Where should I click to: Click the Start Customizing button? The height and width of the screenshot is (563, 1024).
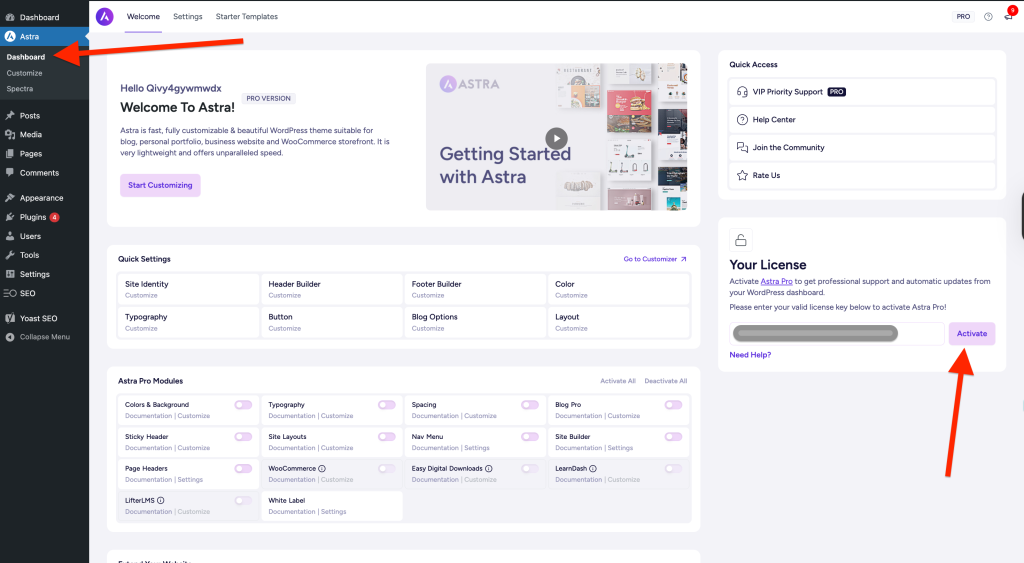(x=160, y=185)
